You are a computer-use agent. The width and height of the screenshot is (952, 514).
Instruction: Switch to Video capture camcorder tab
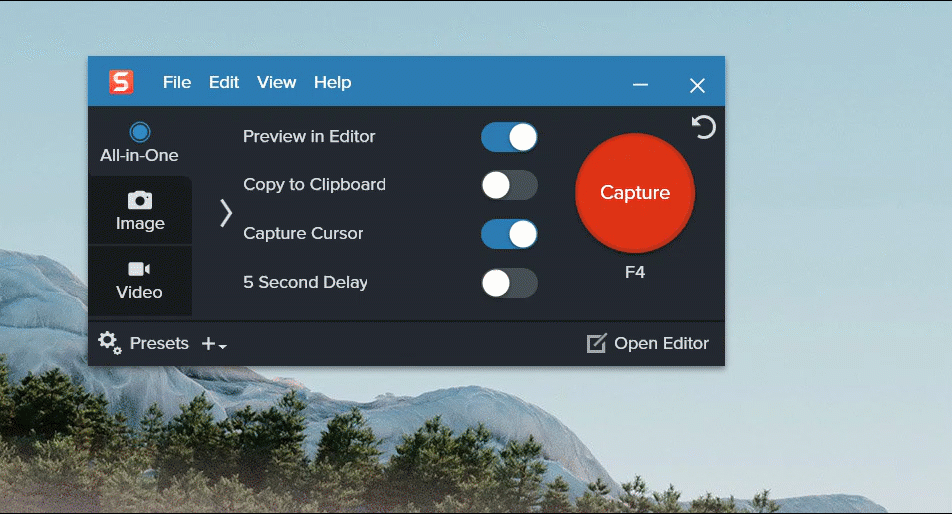[x=139, y=280]
